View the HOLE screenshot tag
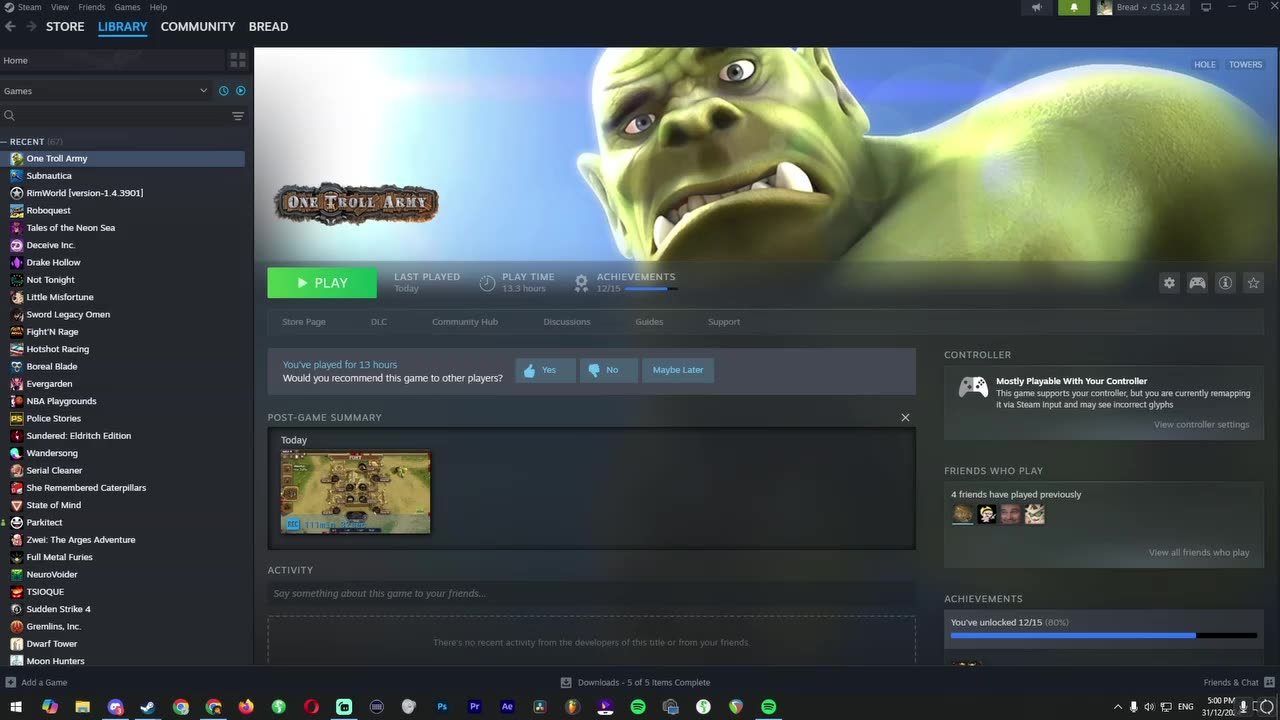Viewport: 1280px width, 720px height. coord(1205,65)
